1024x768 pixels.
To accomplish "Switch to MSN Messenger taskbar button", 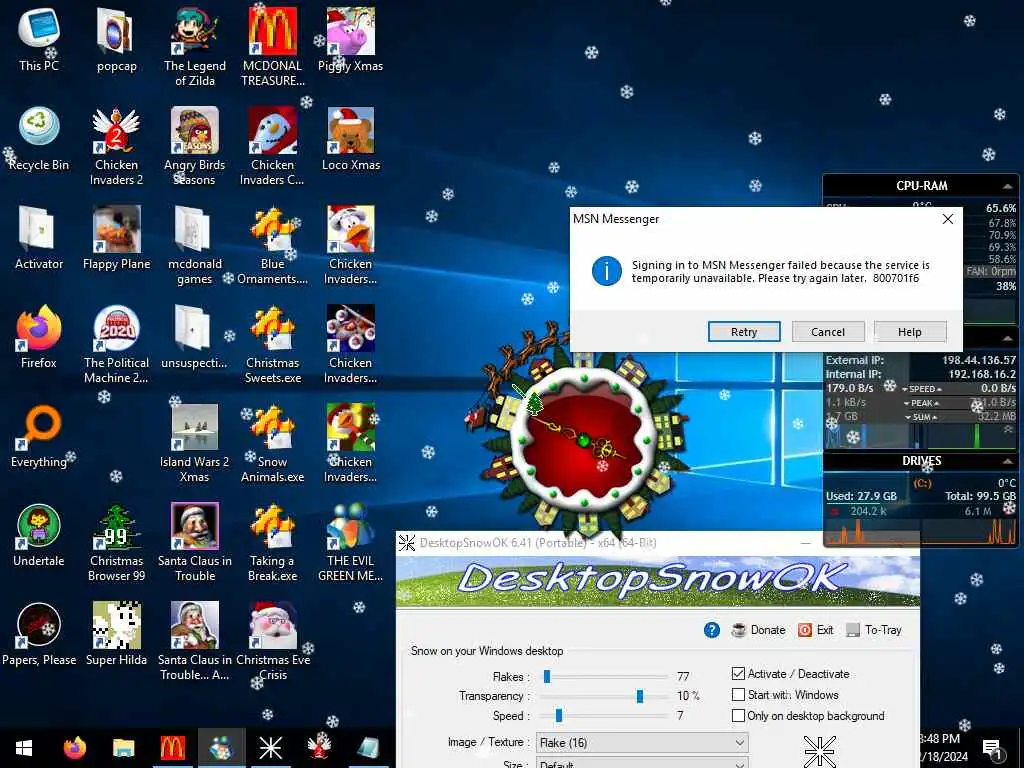I will pyautogui.click(x=221, y=748).
